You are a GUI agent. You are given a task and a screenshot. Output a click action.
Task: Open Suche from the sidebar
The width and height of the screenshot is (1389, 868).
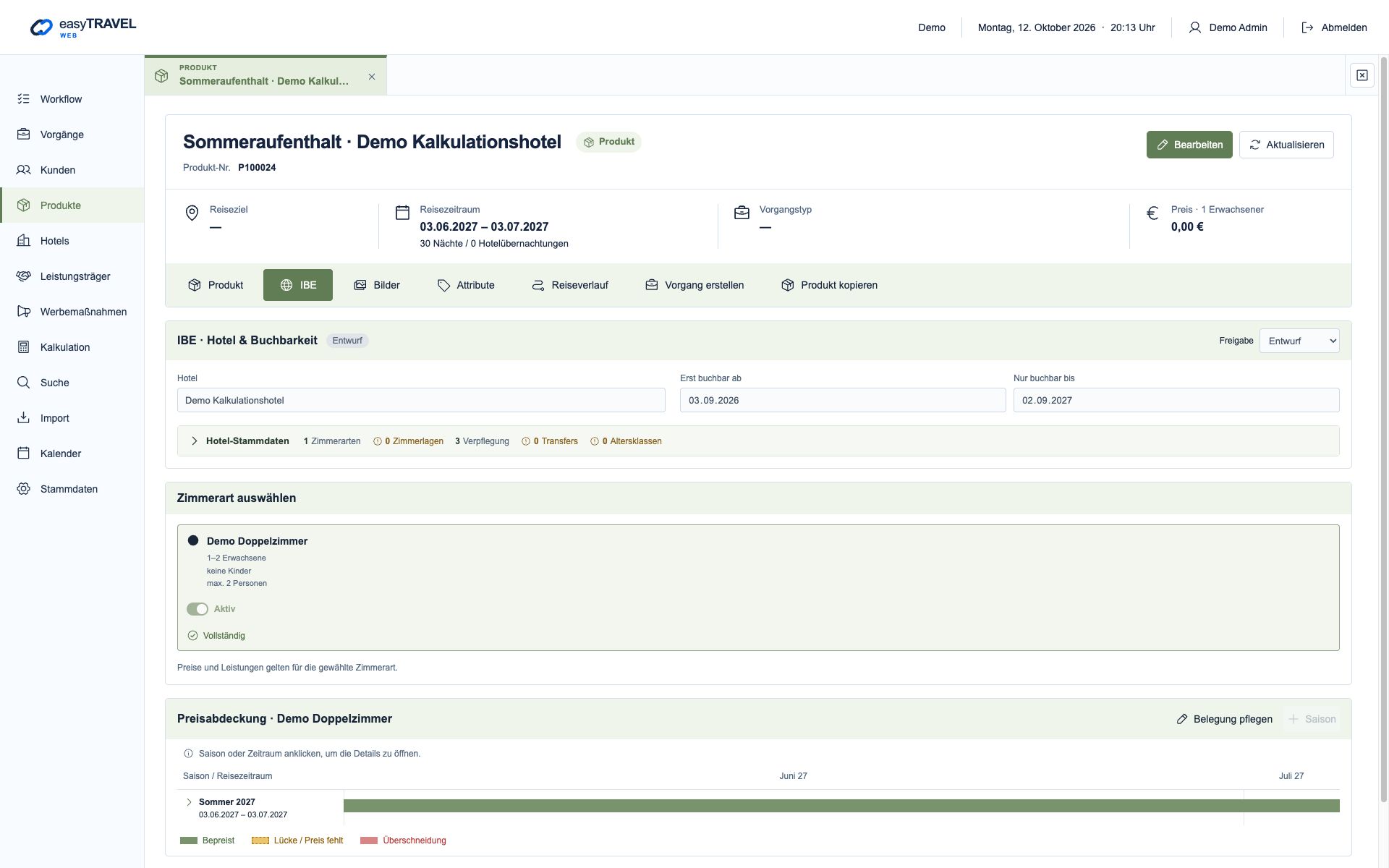72,383
